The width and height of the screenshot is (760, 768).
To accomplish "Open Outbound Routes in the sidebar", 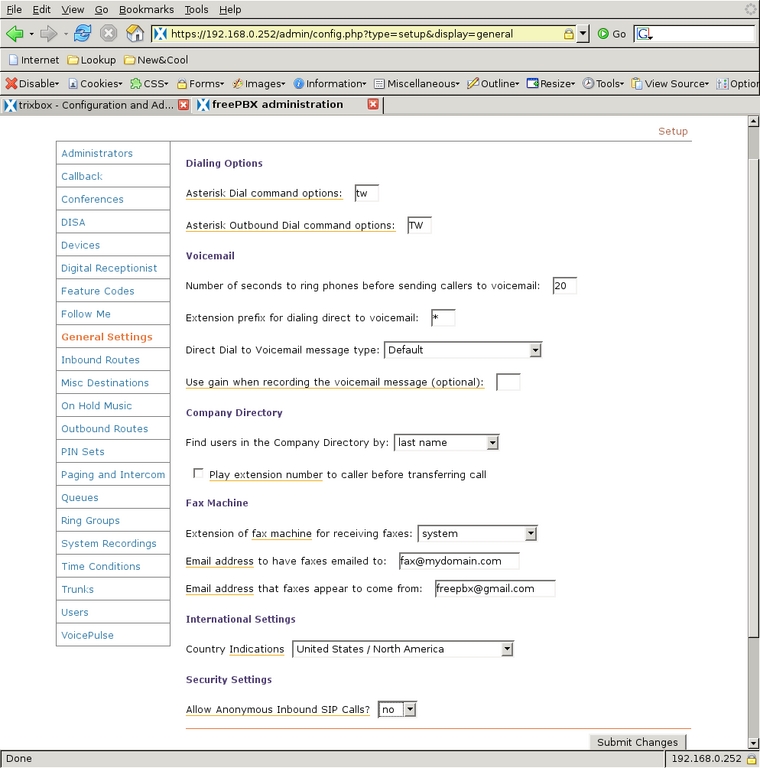I will click(104, 429).
